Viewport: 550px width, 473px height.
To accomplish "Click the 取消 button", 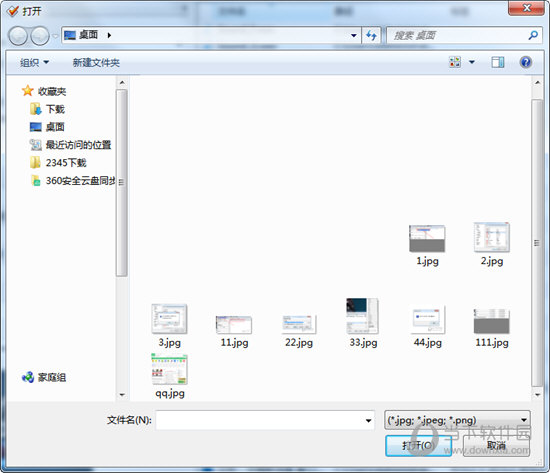I will click(x=496, y=446).
